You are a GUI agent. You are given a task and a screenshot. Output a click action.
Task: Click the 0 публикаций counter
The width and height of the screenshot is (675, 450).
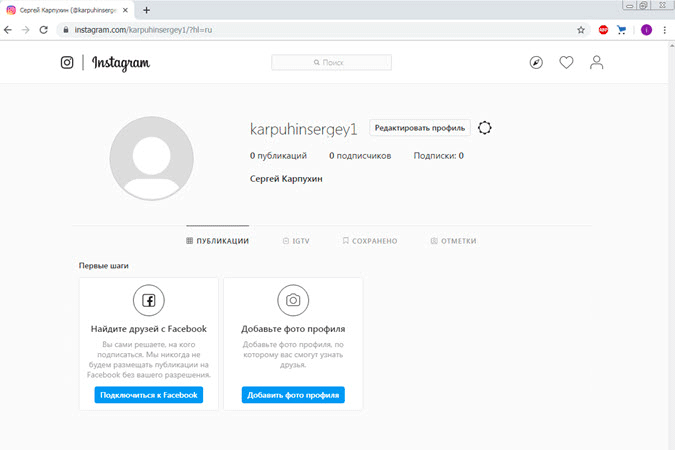click(278, 156)
